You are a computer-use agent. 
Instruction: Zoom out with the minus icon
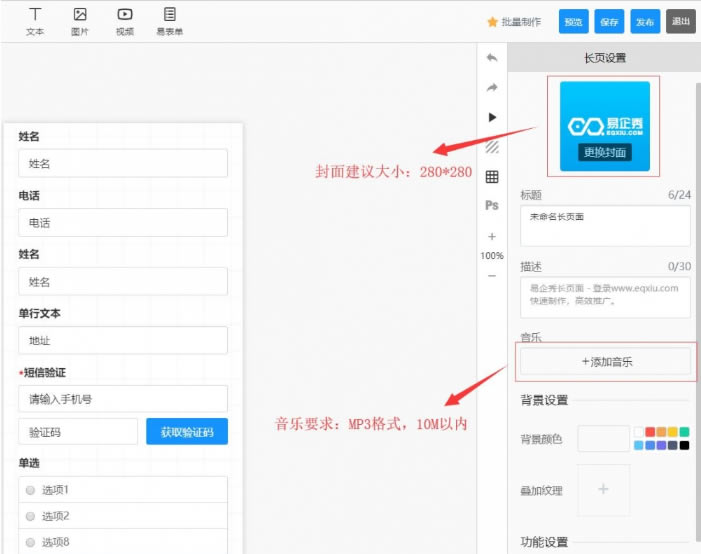tap(492, 276)
